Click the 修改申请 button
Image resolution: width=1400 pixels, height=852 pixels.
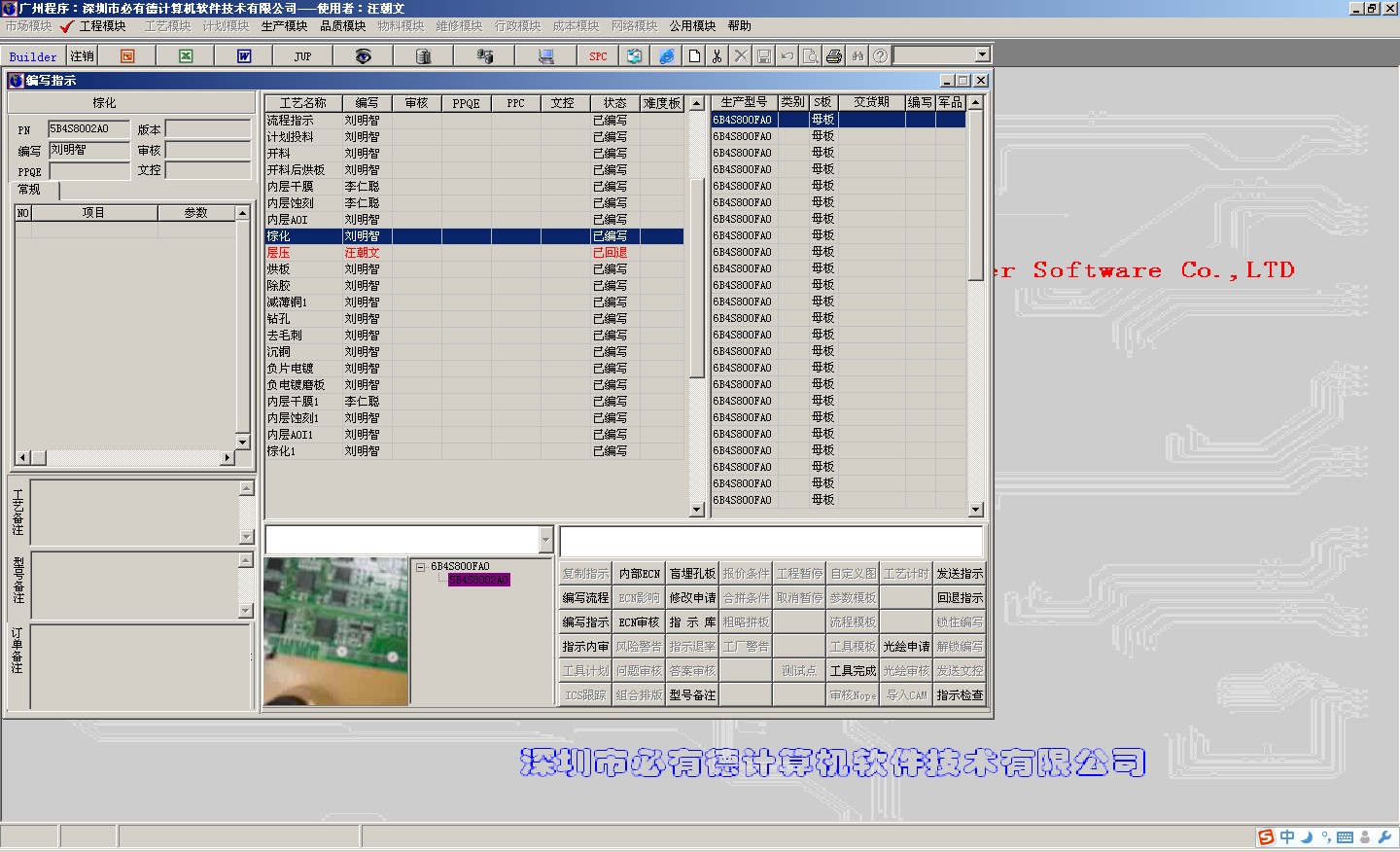click(x=692, y=598)
